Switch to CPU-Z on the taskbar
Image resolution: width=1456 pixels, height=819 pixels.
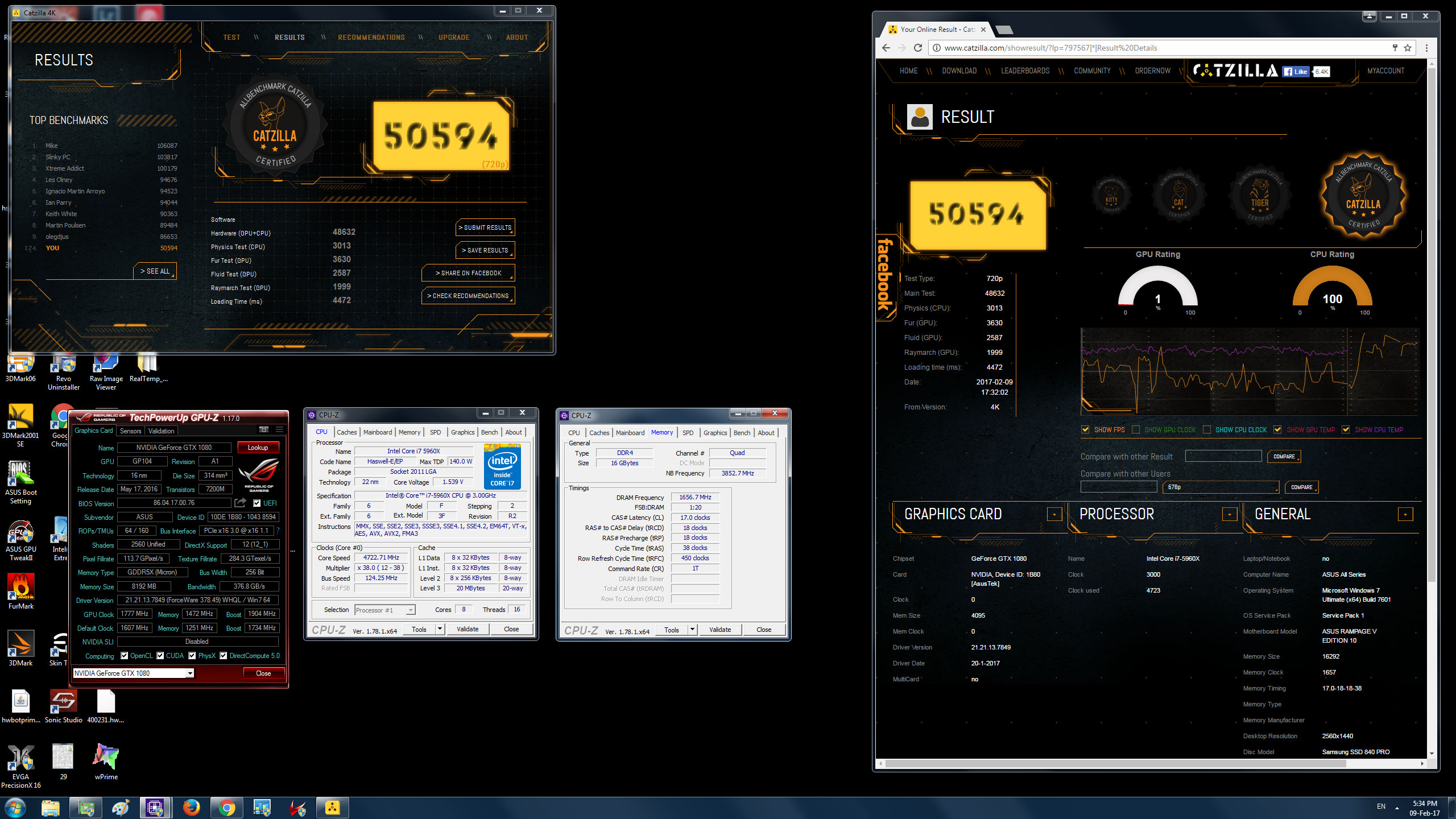coord(155,808)
